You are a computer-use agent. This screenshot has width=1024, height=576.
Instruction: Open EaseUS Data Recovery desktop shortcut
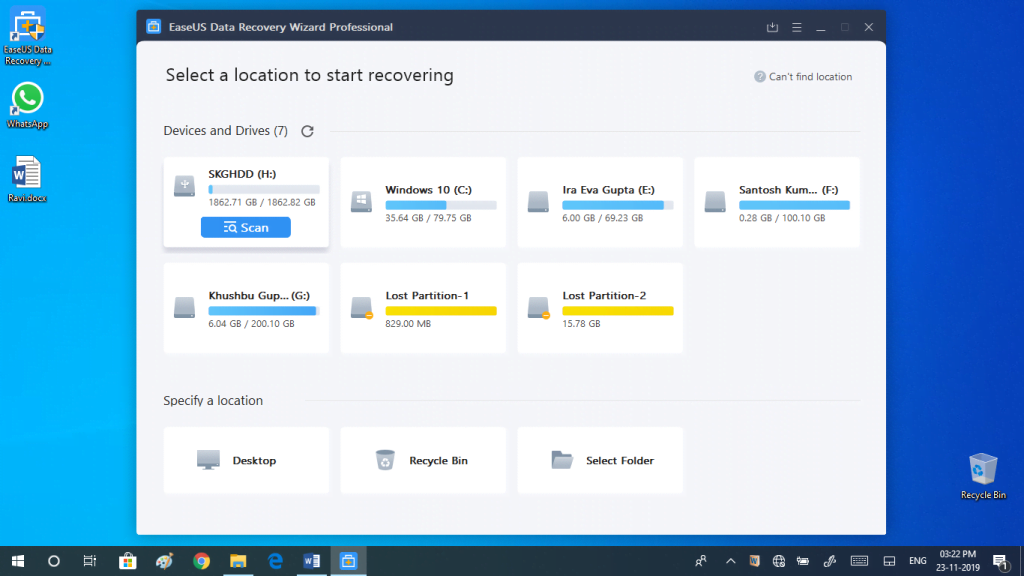[x=27, y=38]
